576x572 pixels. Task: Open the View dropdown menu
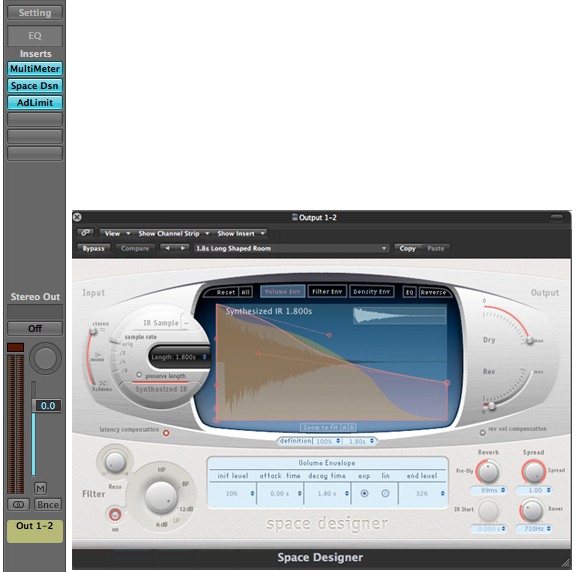[x=117, y=233]
